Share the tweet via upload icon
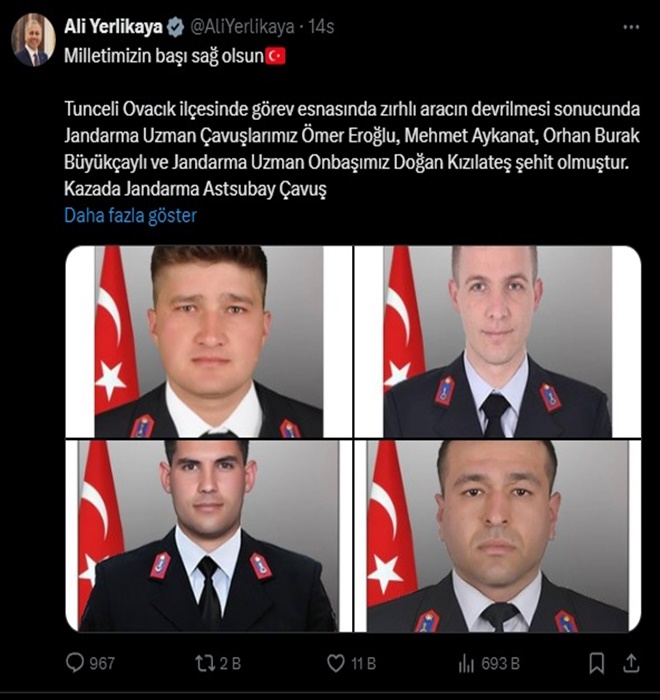This screenshot has width=660, height=700. 631,663
